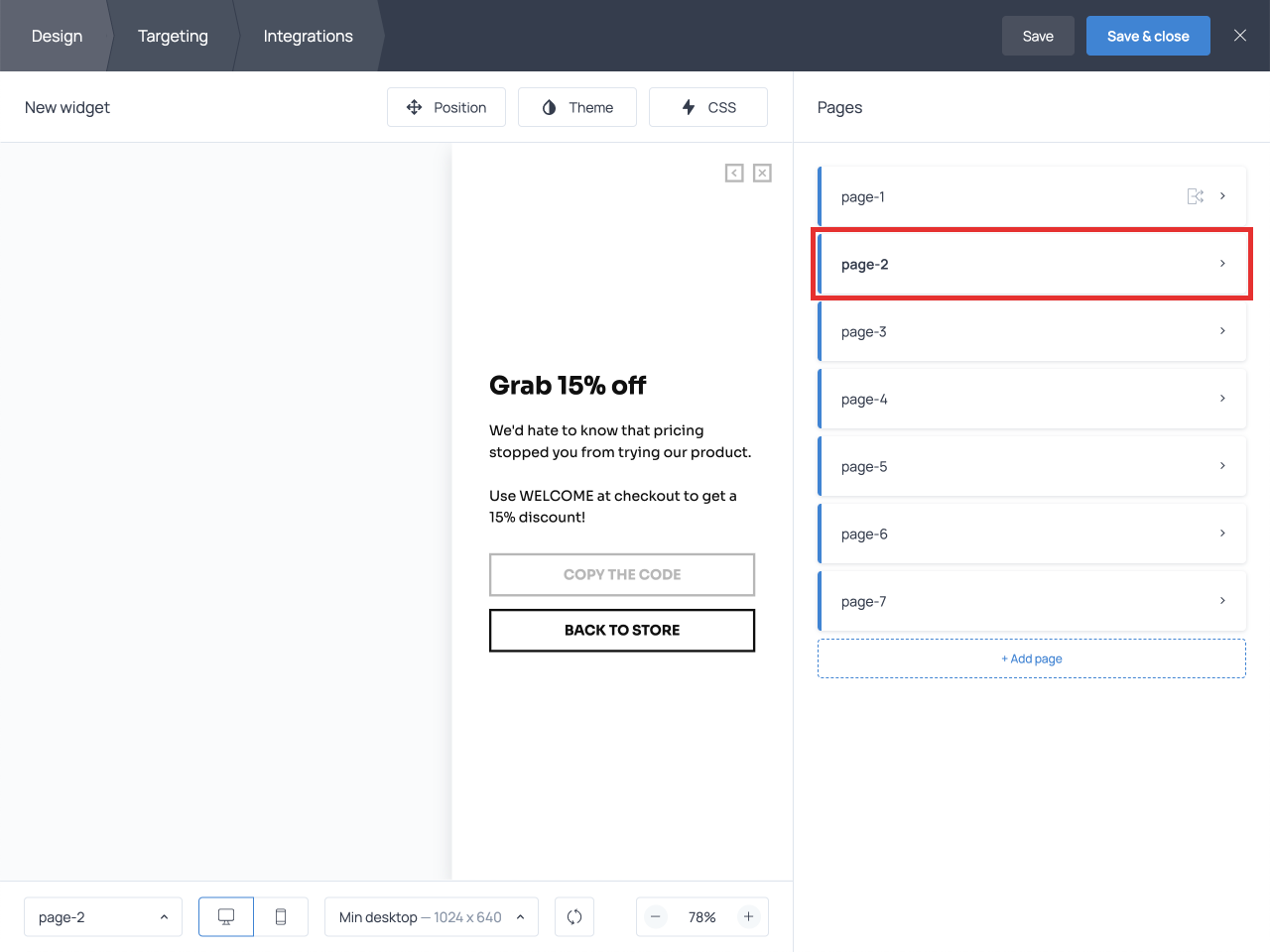
Task: Click the + Add page link
Action: tap(1032, 658)
